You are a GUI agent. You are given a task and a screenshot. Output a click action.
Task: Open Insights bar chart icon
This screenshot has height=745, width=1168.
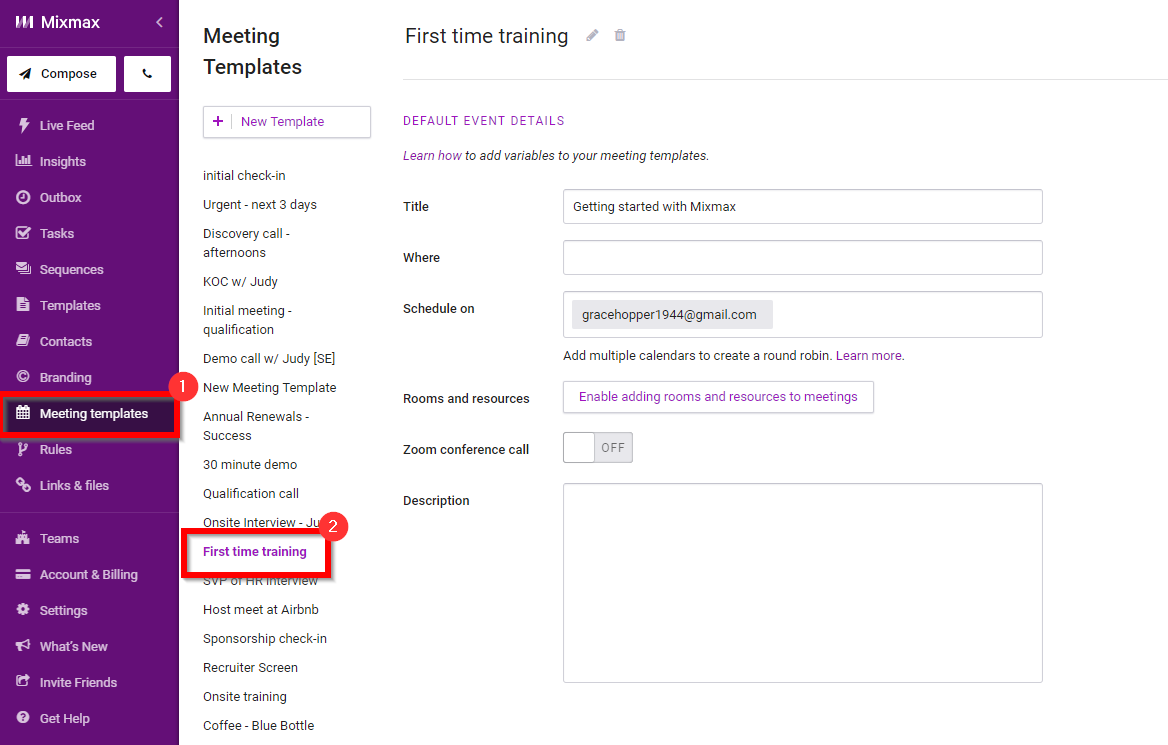[24, 161]
